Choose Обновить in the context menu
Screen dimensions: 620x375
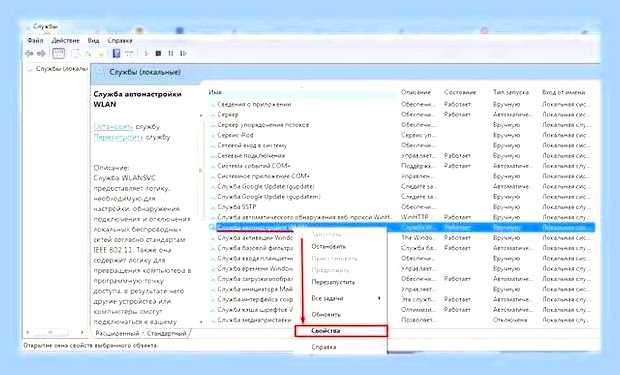tap(326, 315)
